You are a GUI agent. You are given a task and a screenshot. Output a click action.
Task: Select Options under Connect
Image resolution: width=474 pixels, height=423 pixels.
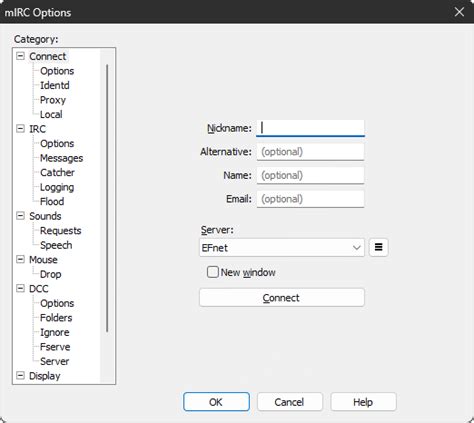point(57,71)
